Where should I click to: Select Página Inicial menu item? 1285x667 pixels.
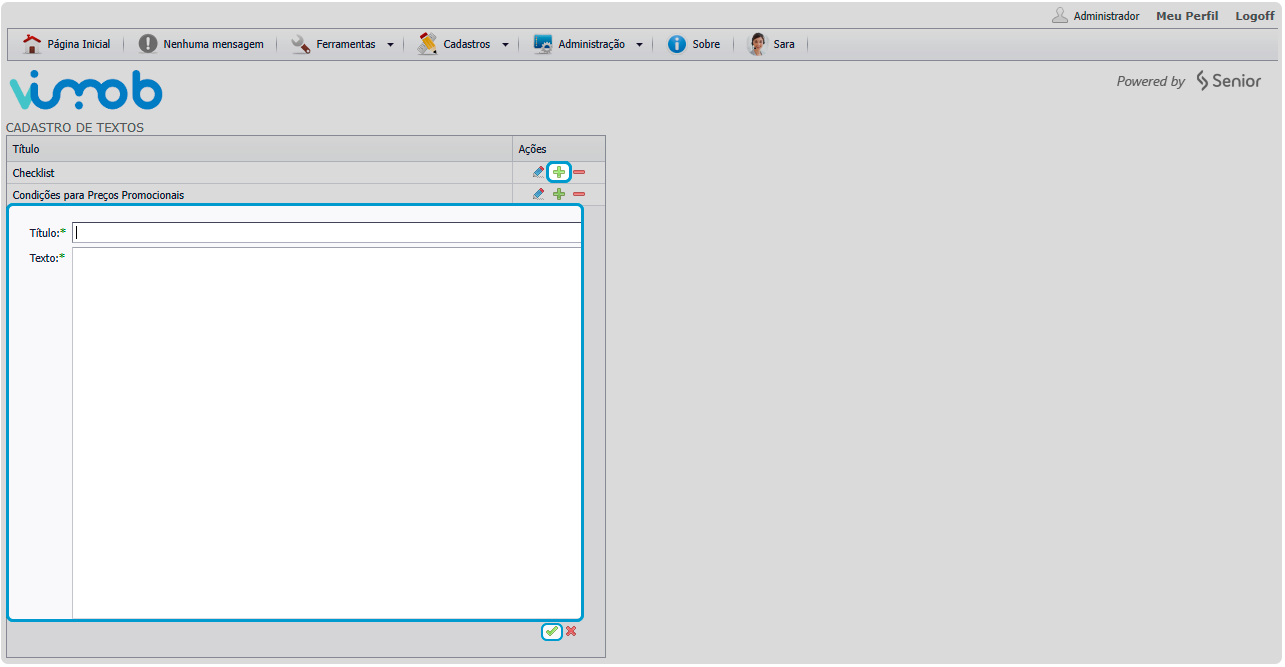tap(79, 44)
